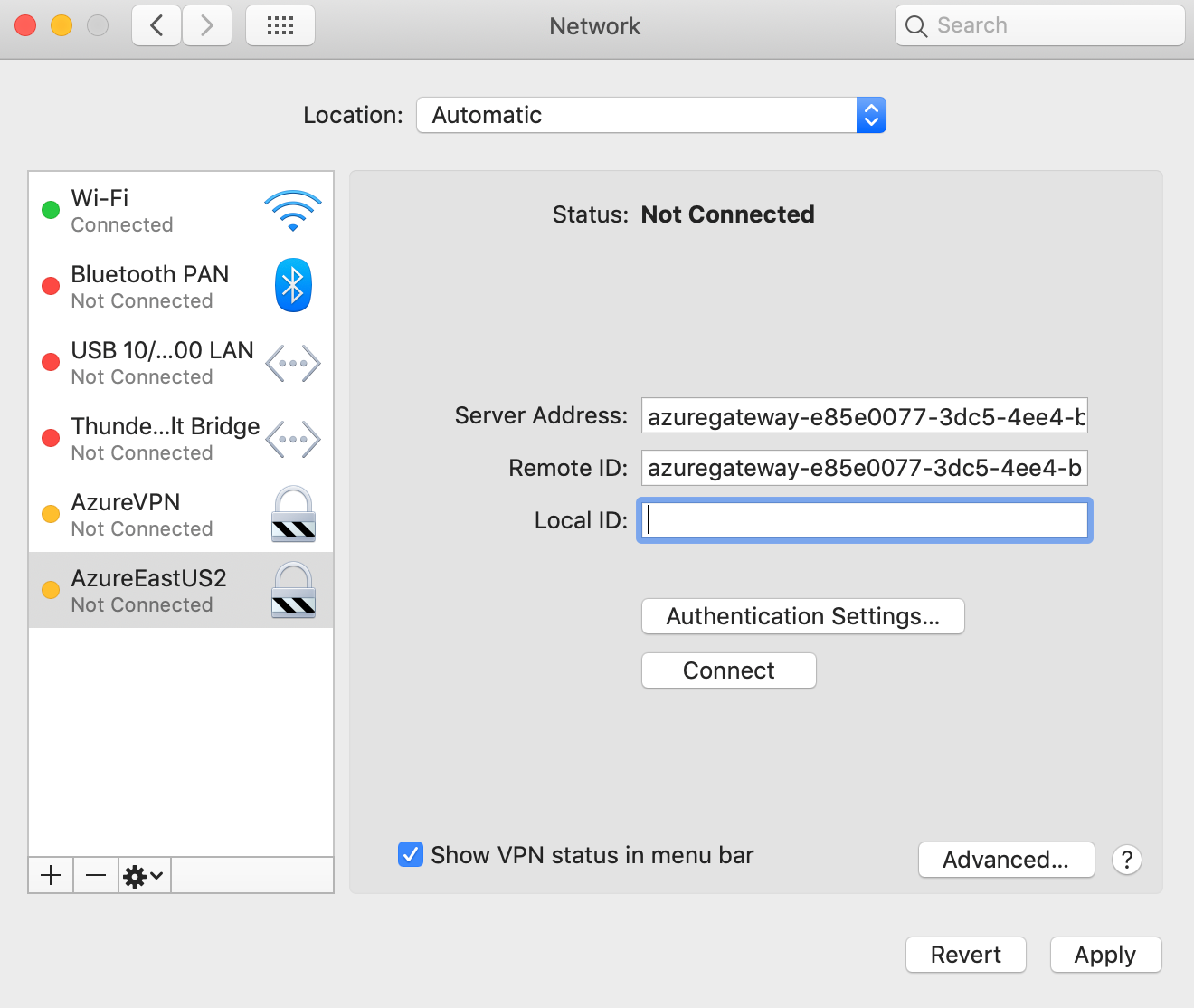Click the Not Connected status text
1194x1008 pixels.
(x=728, y=214)
